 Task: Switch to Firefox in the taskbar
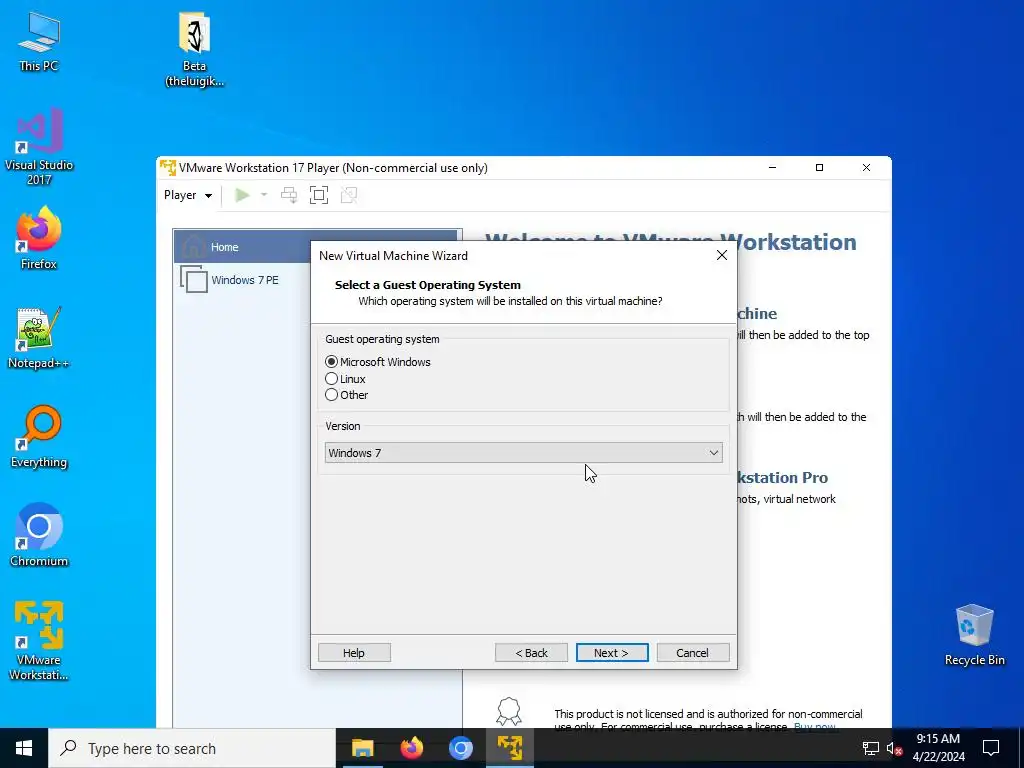pos(411,748)
